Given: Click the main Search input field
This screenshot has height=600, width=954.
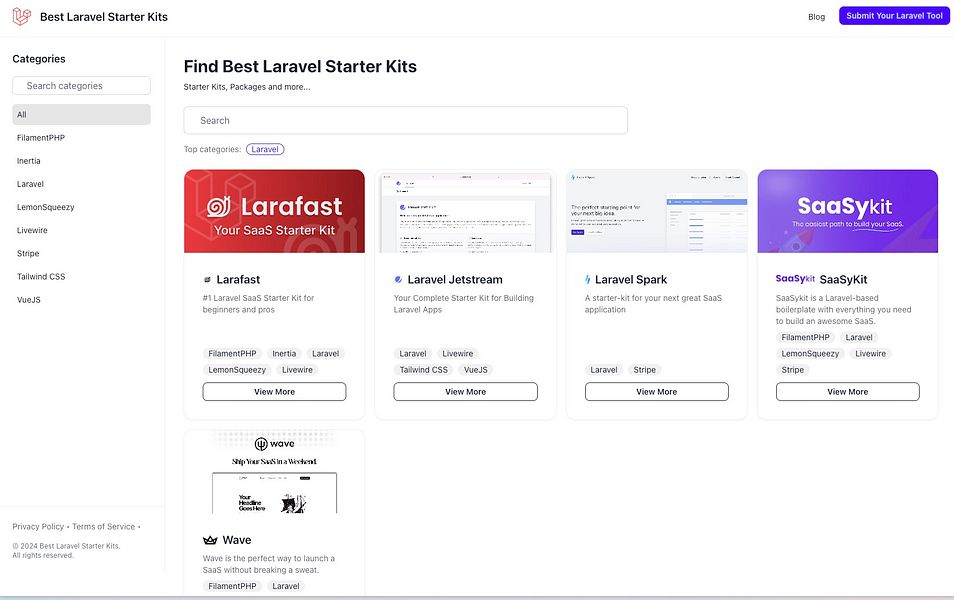Looking at the screenshot, I should pyautogui.click(x=404, y=119).
